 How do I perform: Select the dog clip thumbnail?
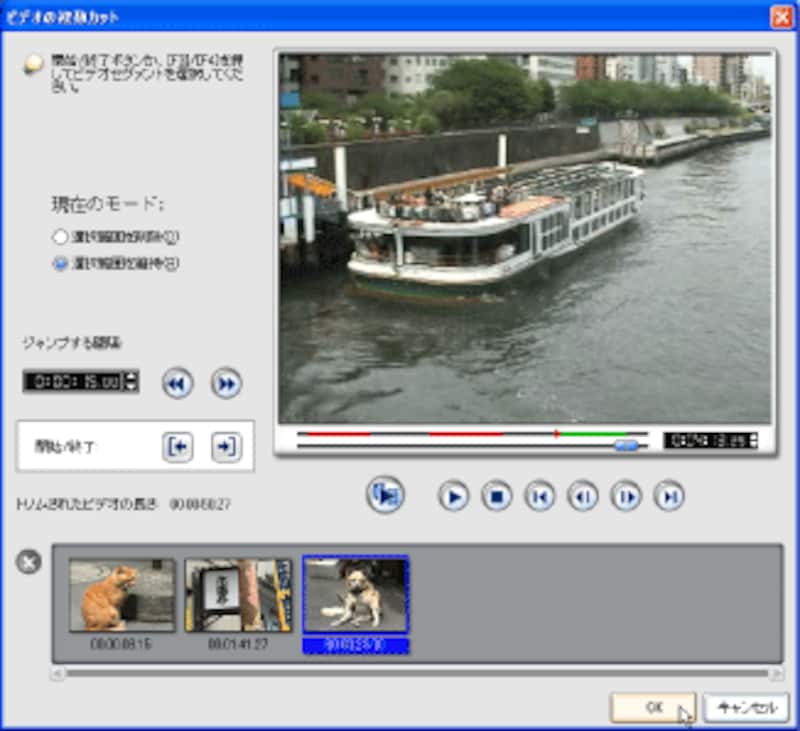tap(356, 594)
